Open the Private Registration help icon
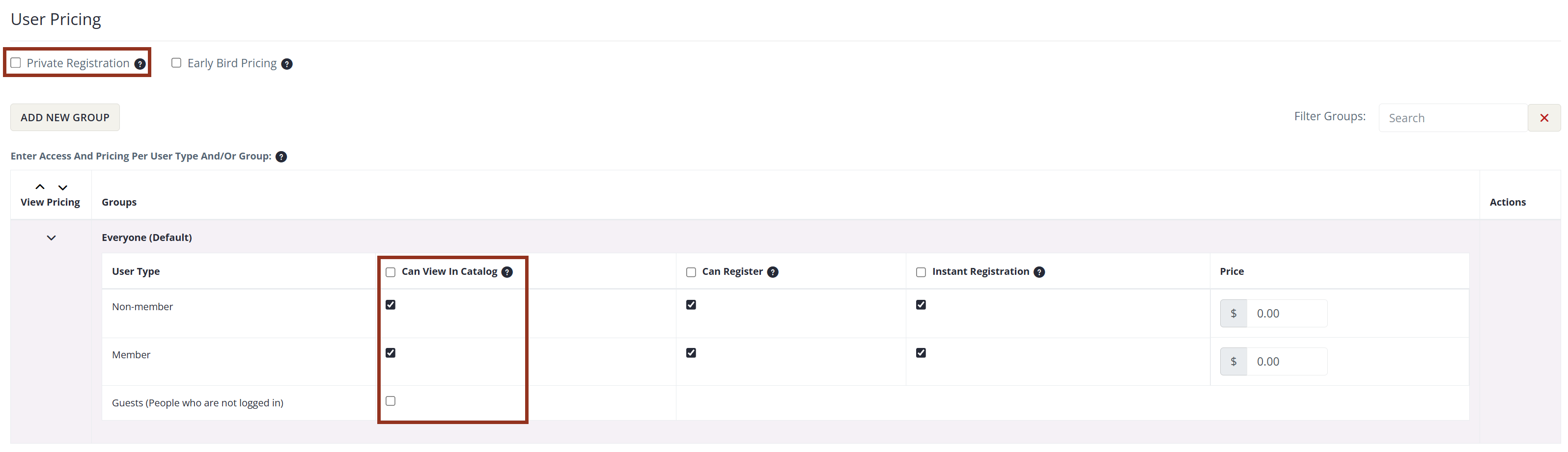This screenshot has height=452, width=1568. (140, 63)
